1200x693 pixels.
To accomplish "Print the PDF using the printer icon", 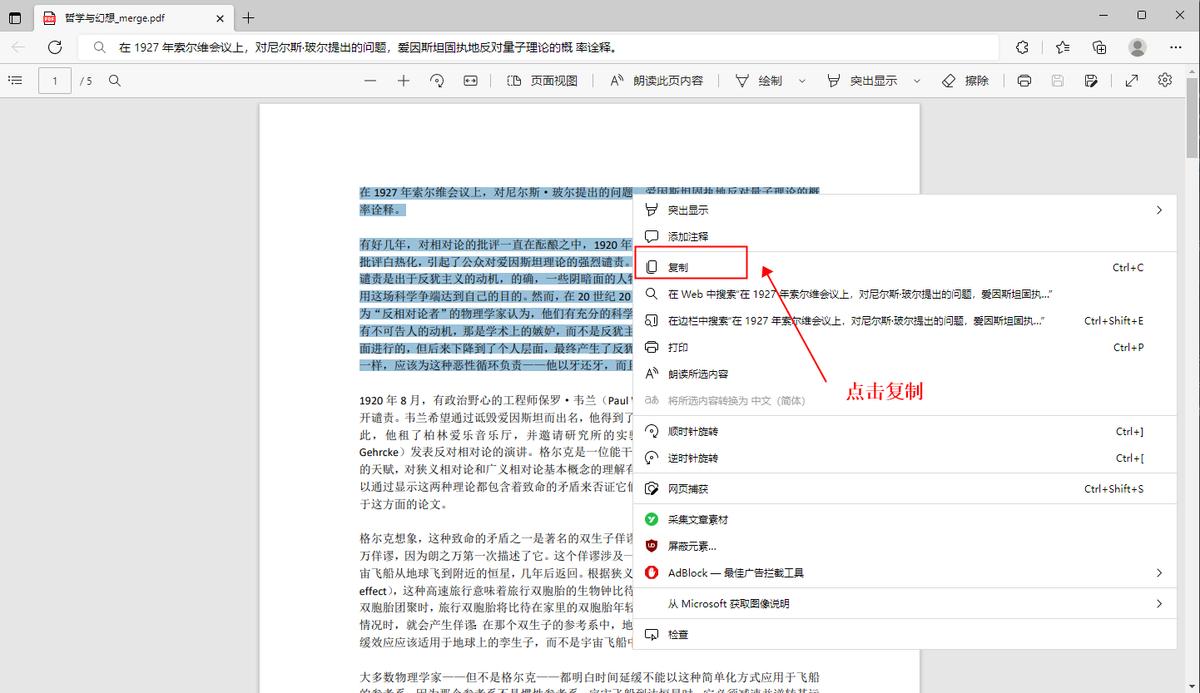I will pyautogui.click(x=1024, y=80).
